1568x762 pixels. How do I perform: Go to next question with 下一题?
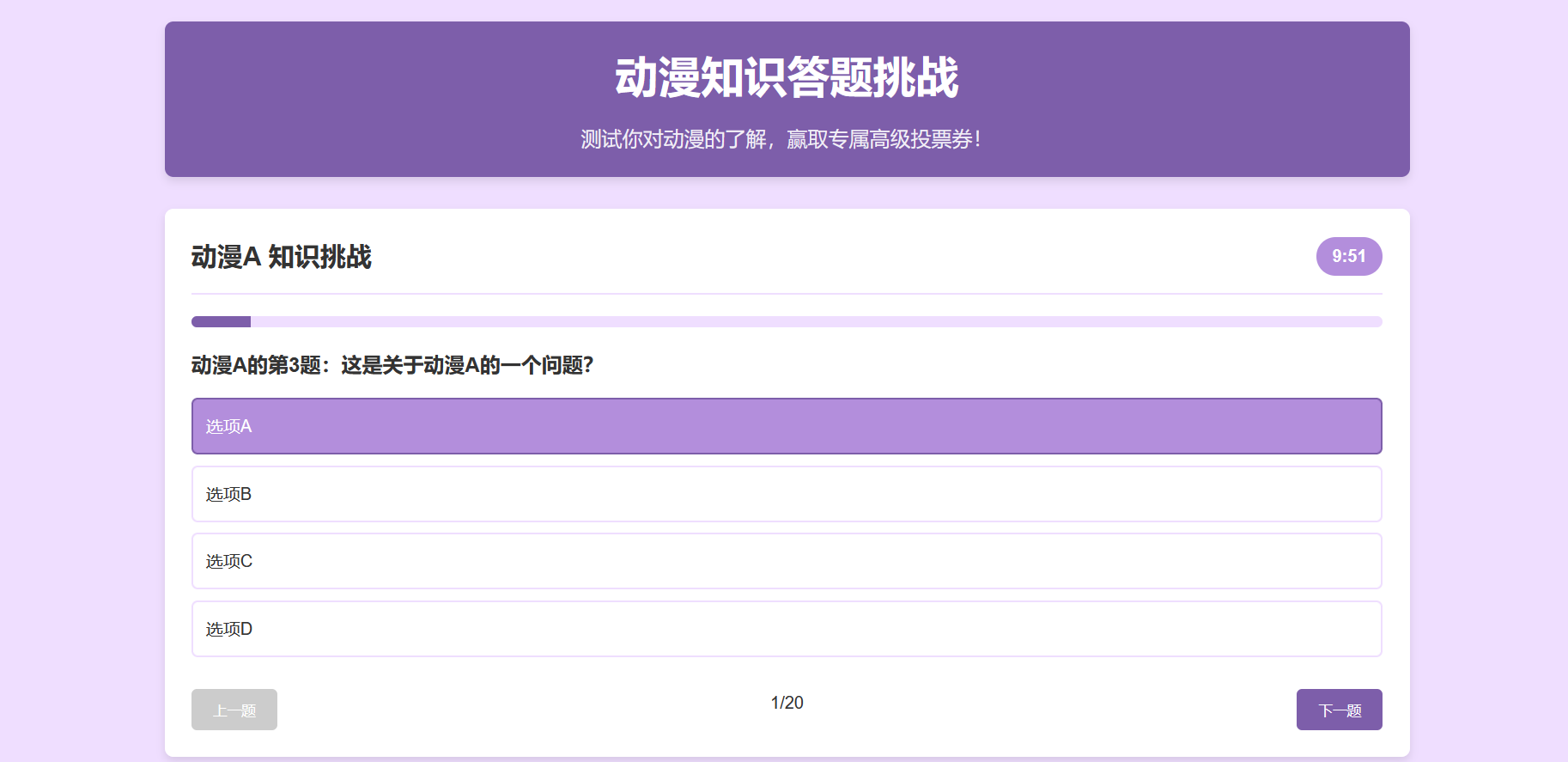(x=1339, y=710)
